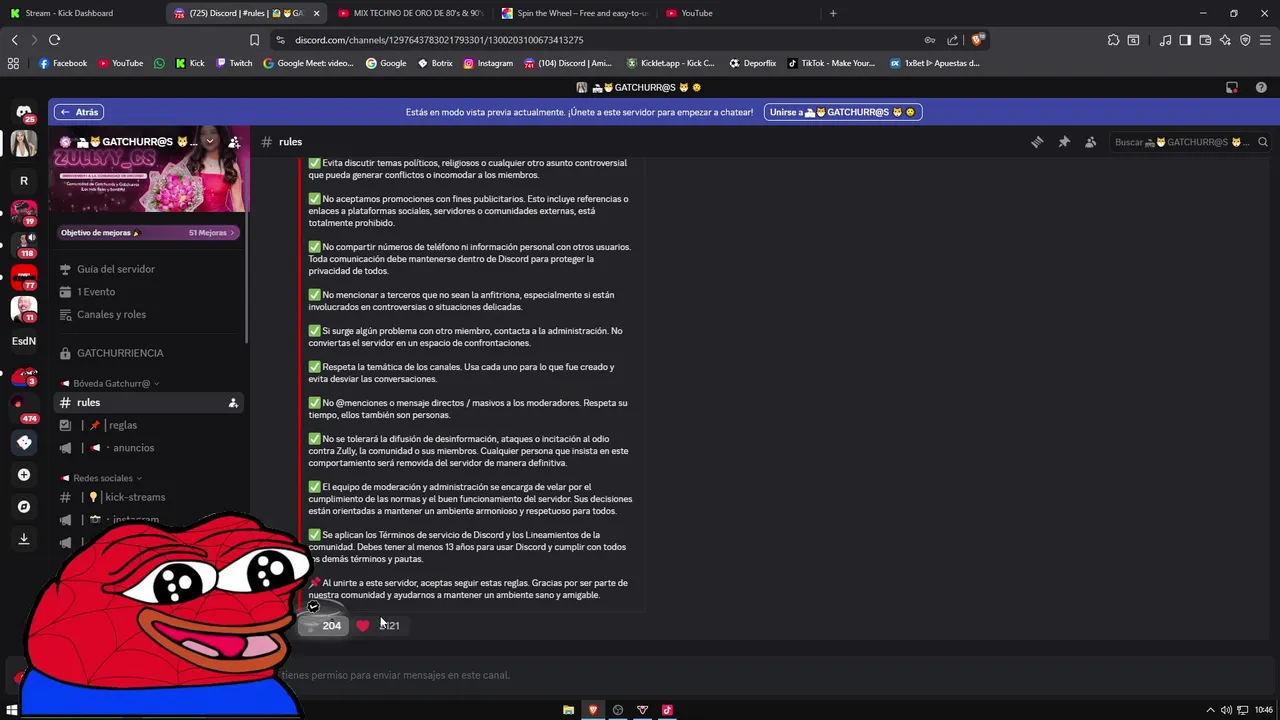Click the download apps icon in server list

tap(24, 539)
